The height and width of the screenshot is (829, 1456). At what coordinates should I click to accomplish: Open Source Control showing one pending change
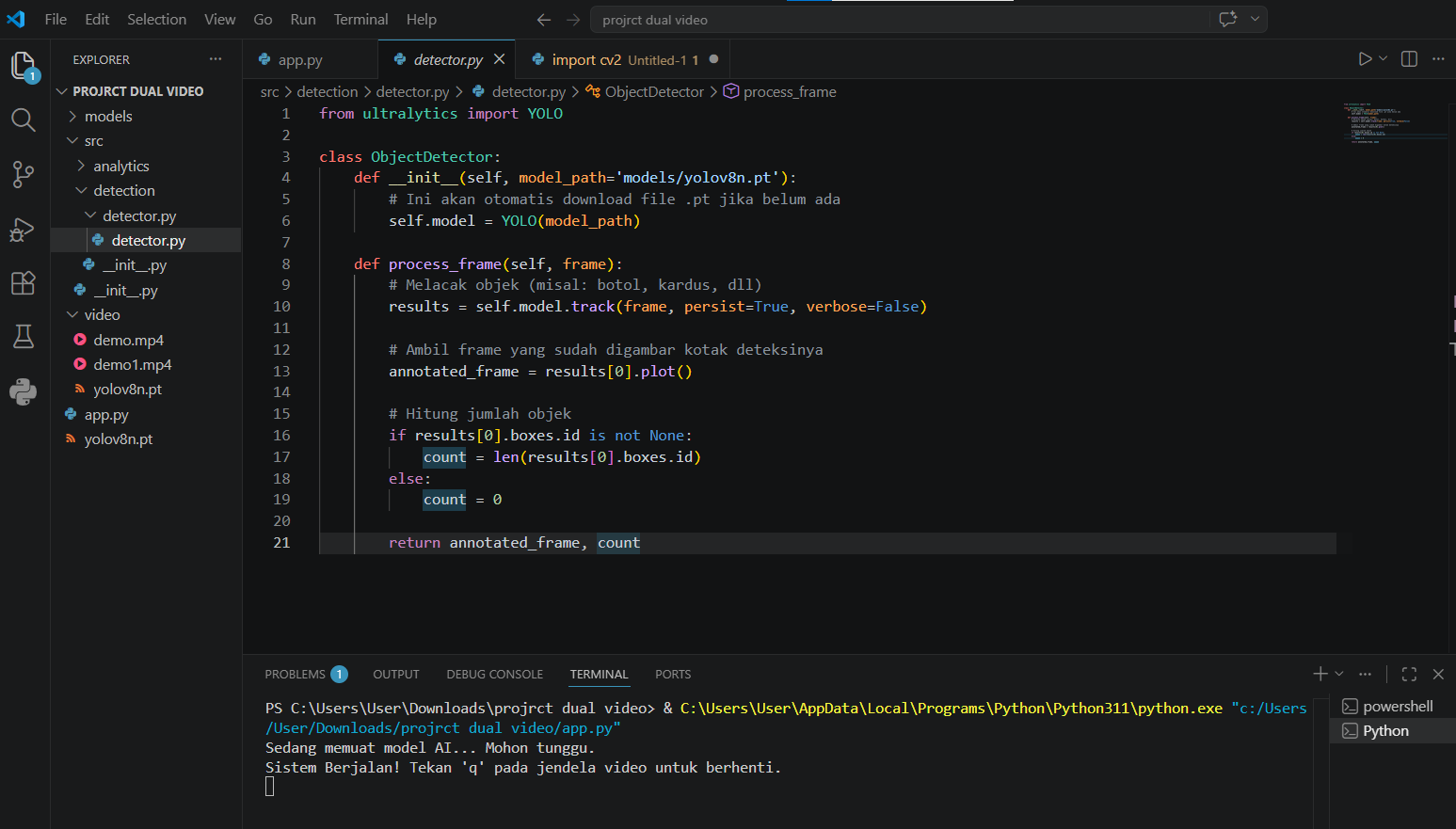(x=24, y=174)
